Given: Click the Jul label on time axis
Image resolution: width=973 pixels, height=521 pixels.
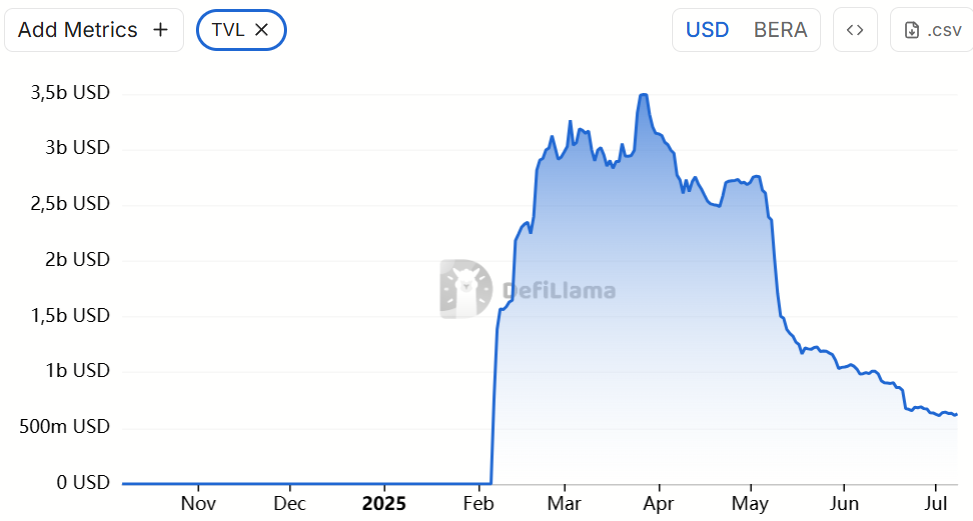Looking at the screenshot, I should [937, 503].
